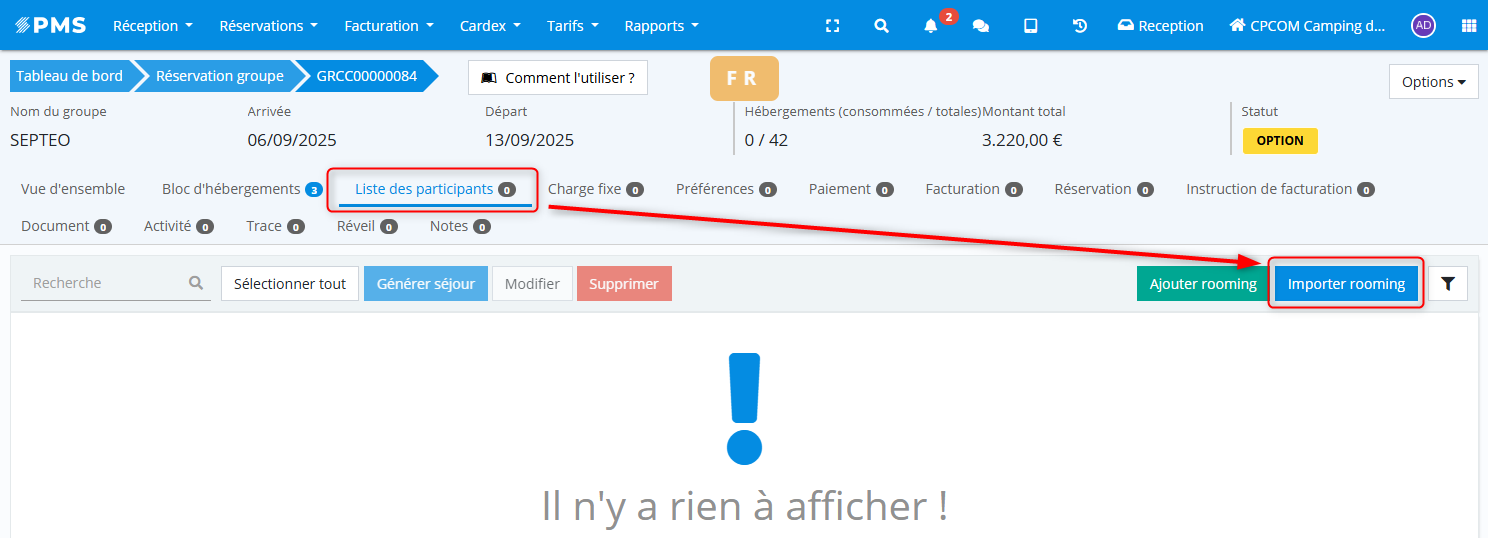Image resolution: width=1488 pixels, height=538 pixels.
Task: Open the notifications bell icon
Action: [x=931, y=26]
